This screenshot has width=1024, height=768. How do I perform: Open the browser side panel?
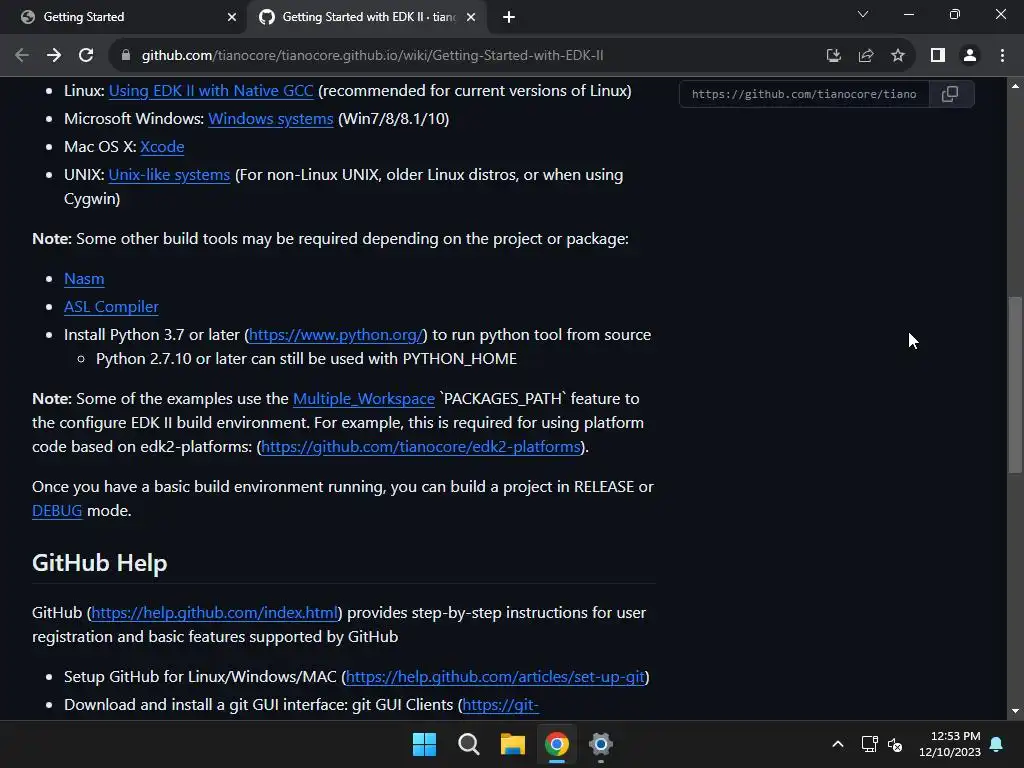pyautogui.click(x=938, y=56)
